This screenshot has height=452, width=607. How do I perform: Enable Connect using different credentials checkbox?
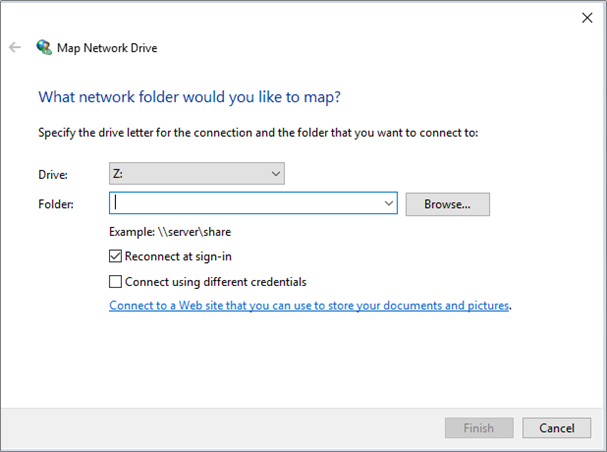coord(115,282)
